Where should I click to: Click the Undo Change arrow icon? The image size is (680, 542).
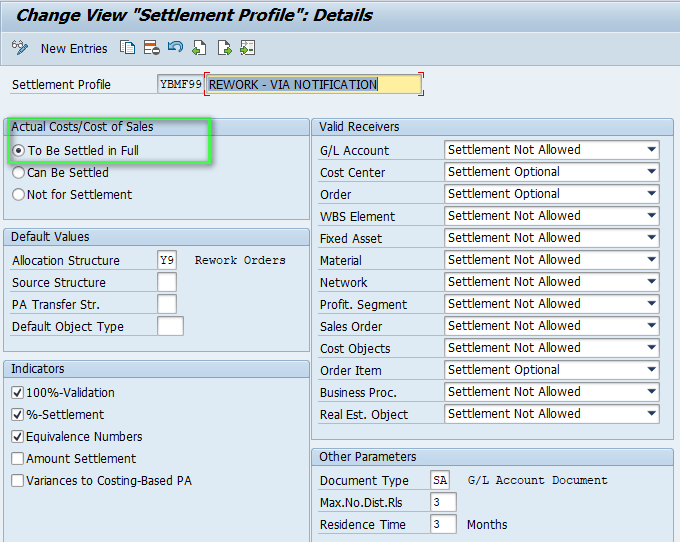175,47
